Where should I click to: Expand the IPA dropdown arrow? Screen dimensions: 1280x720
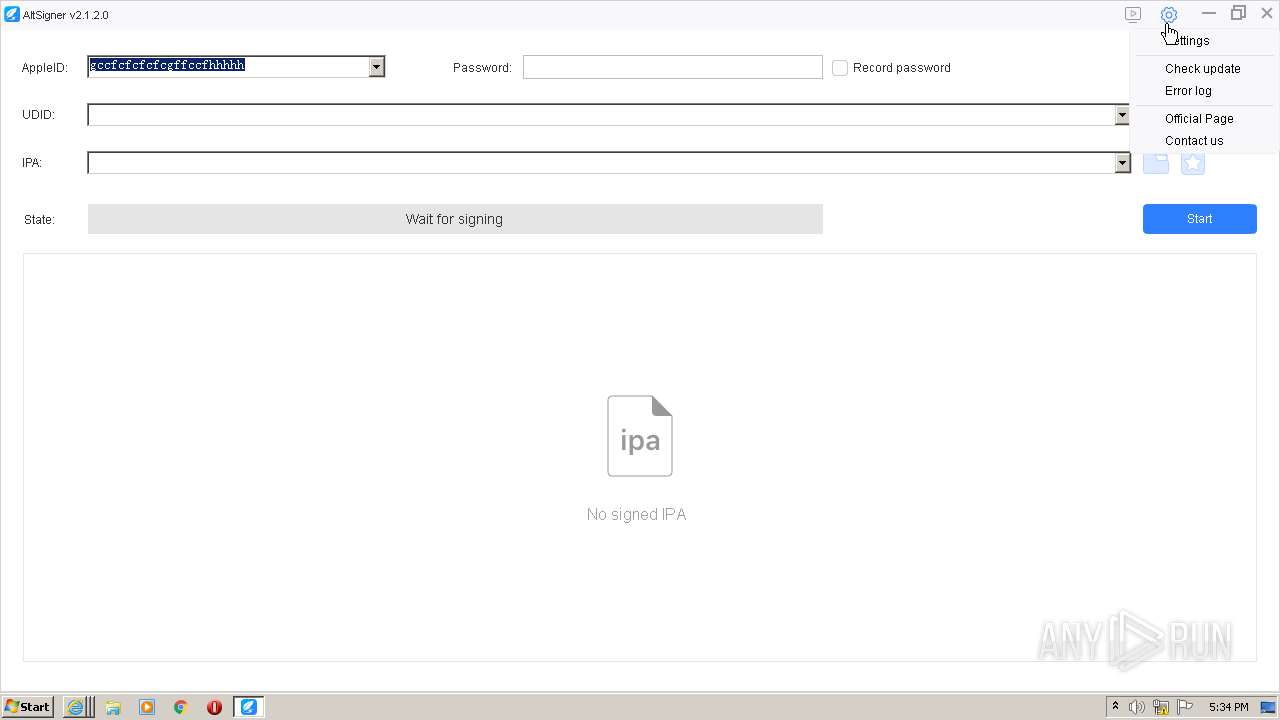coord(1122,163)
